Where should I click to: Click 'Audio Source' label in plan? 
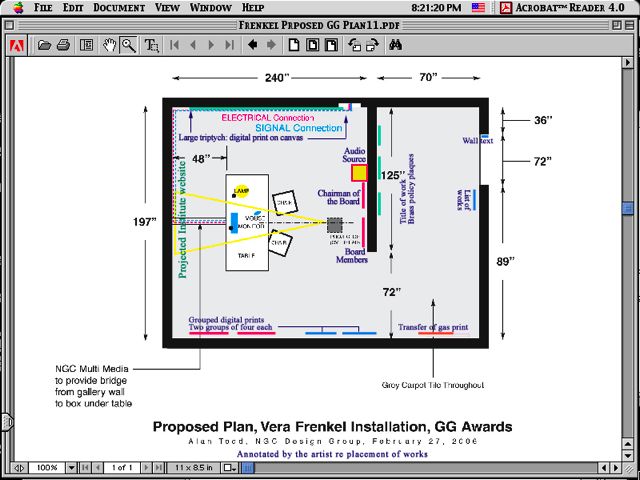click(354, 155)
